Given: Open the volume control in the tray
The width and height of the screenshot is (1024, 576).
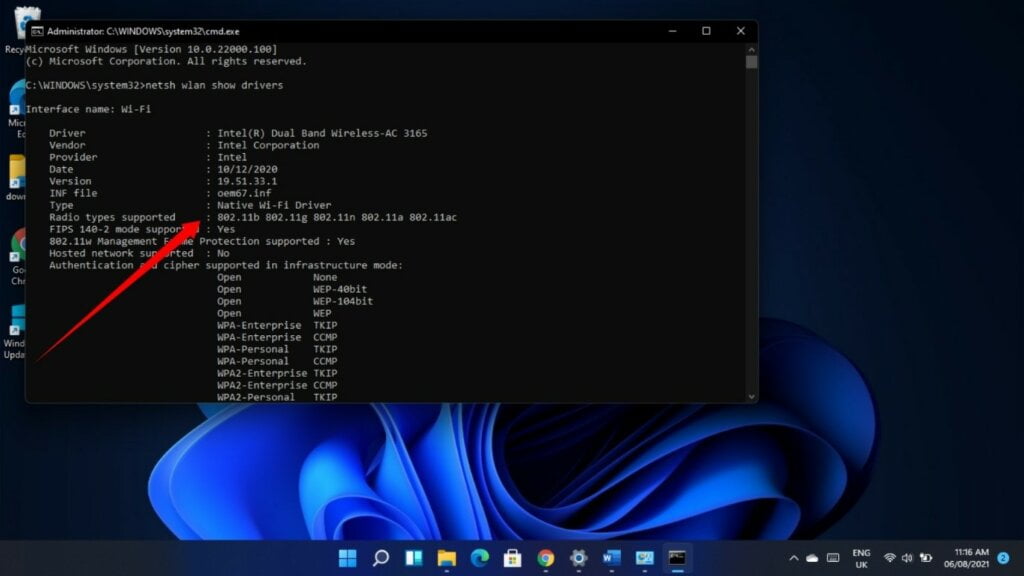Looking at the screenshot, I should coord(907,558).
